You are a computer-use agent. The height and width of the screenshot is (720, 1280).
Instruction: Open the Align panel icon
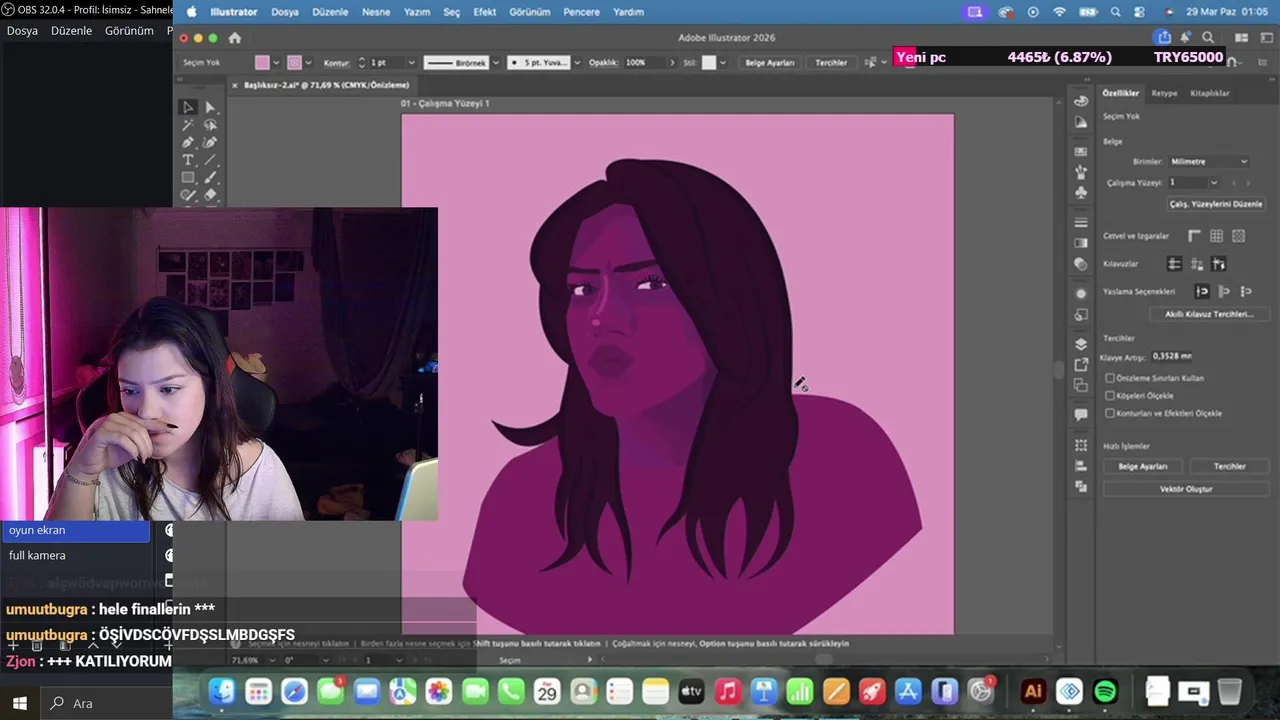(1081, 466)
